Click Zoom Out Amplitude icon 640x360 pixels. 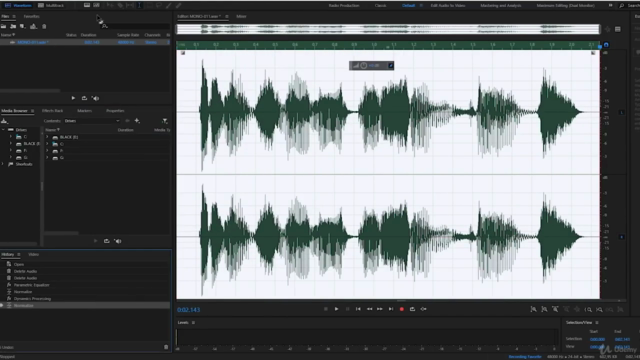click(544, 309)
